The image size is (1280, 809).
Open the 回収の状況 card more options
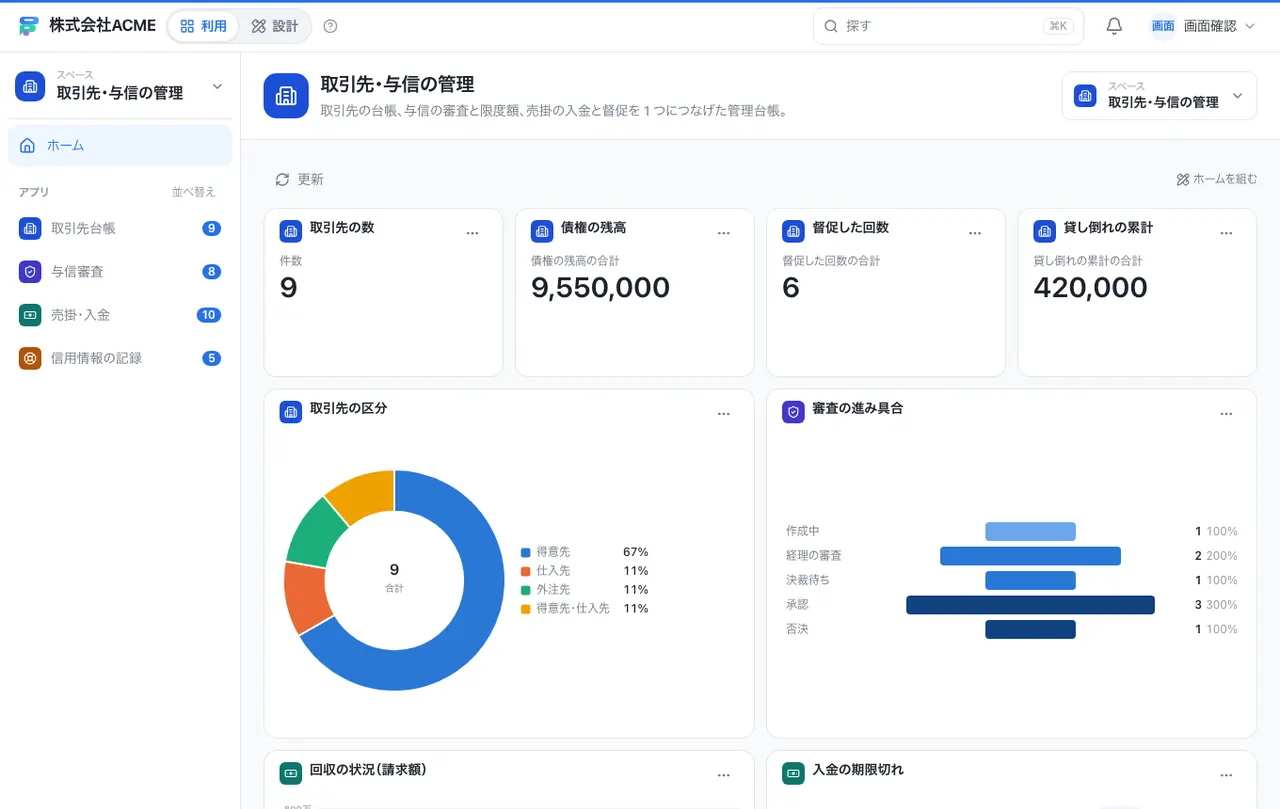pos(724,775)
